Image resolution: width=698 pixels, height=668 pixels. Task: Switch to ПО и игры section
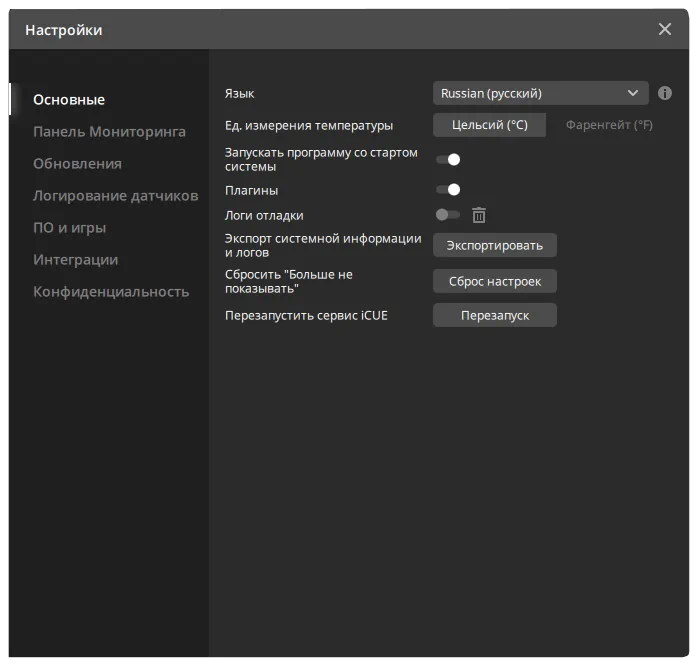69,228
